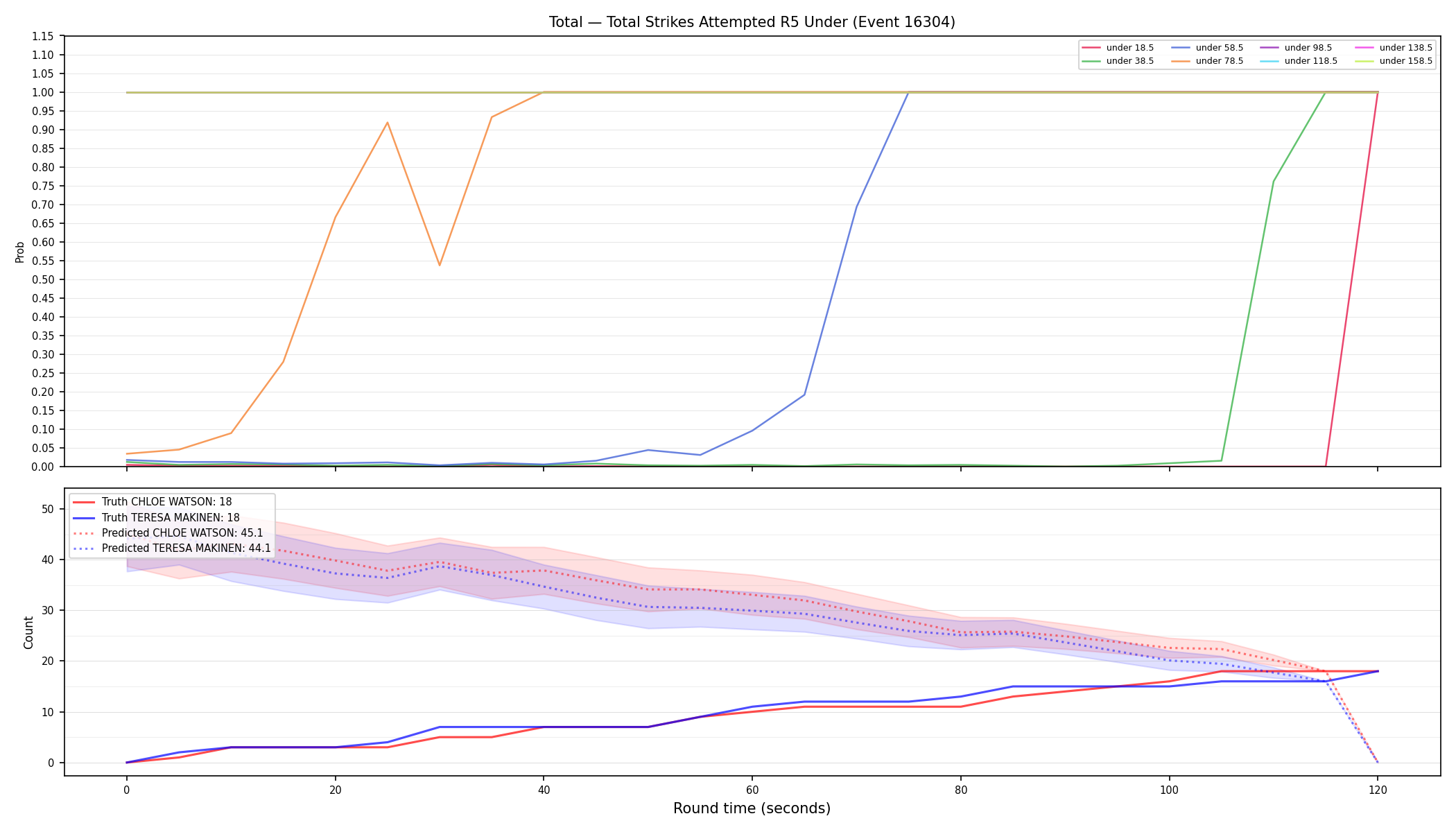Click the red line swatch for under 18.5
The height and width of the screenshot is (832, 1456).
tap(1091, 48)
